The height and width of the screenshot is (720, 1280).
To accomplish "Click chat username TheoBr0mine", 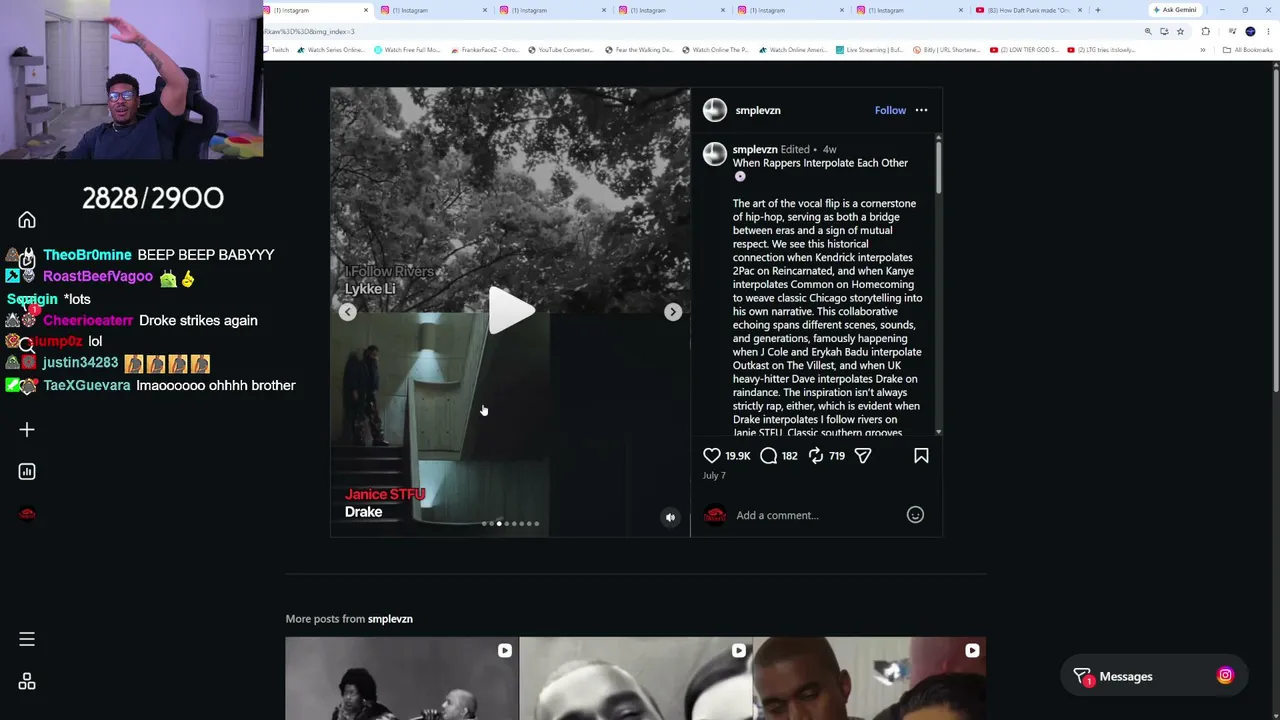I will [87, 255].
